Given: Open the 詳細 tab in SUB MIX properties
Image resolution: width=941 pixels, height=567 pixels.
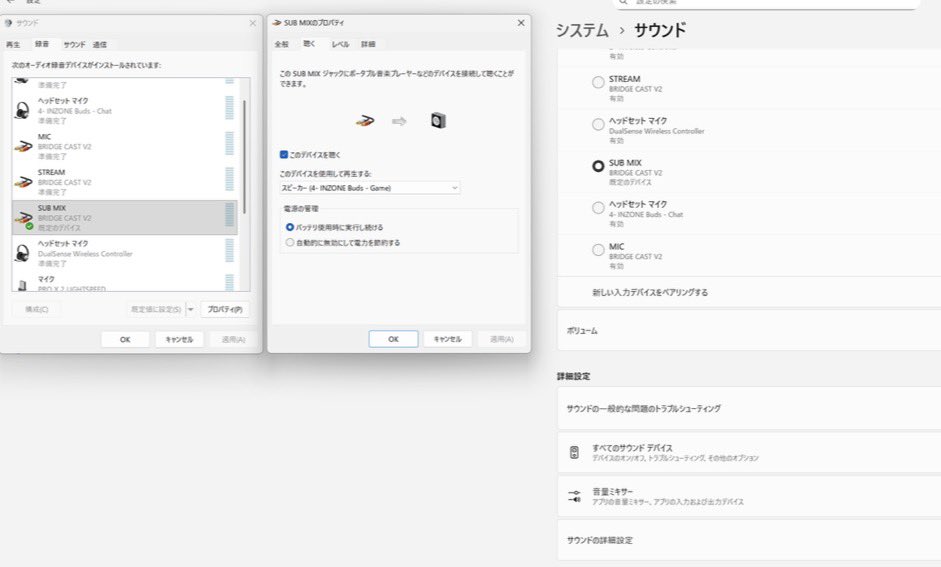Looking at the screenshot, I should [x=368, y=44].
